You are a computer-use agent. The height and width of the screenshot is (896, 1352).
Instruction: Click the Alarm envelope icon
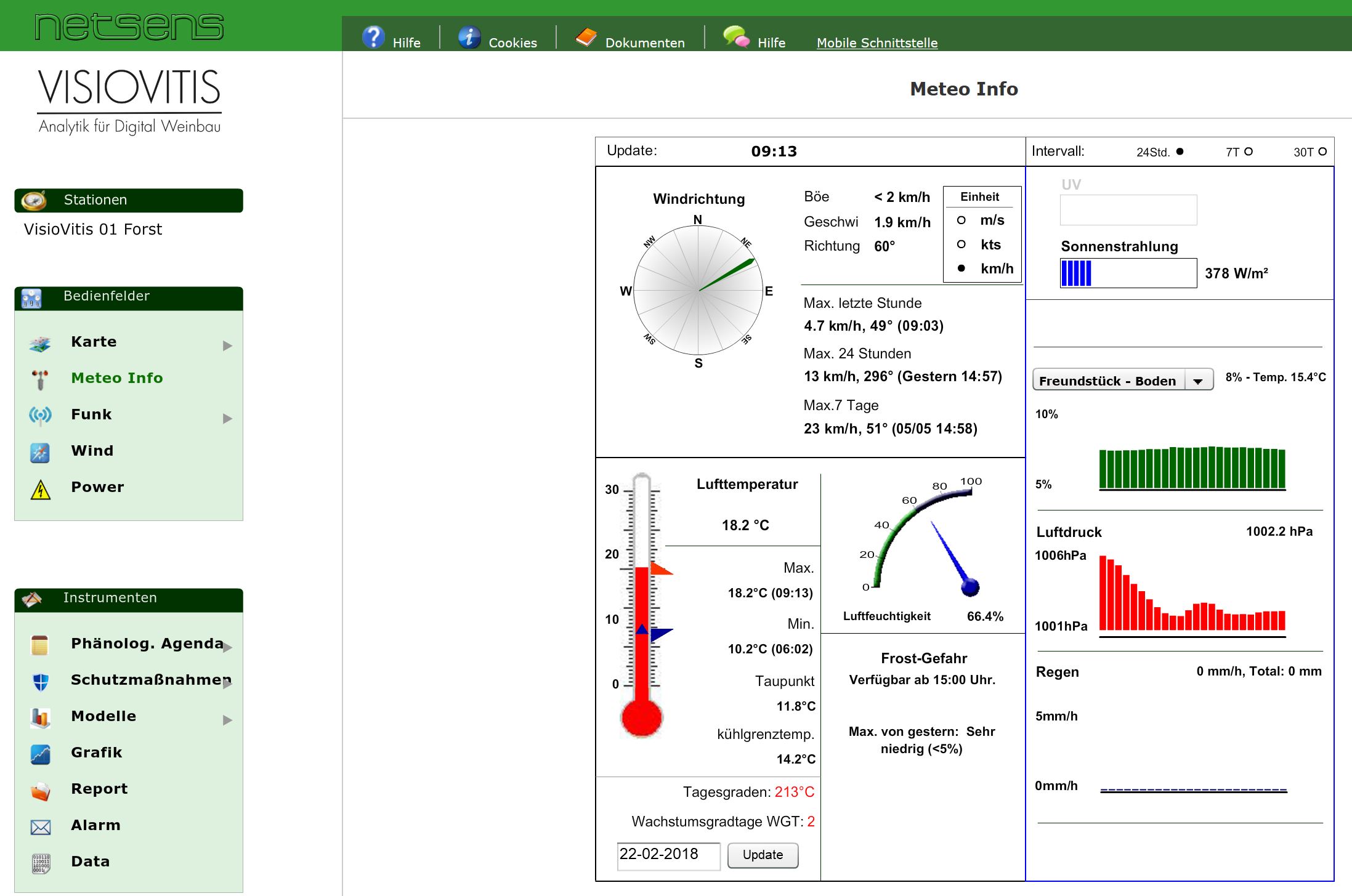click(x=40, y=827)
